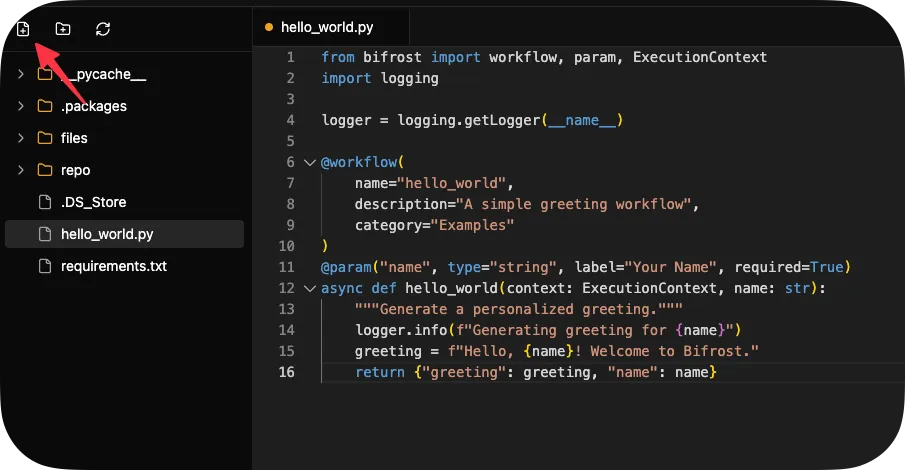
Task: Click the folder icon beside .packages
Action: [x=44, y=106]
